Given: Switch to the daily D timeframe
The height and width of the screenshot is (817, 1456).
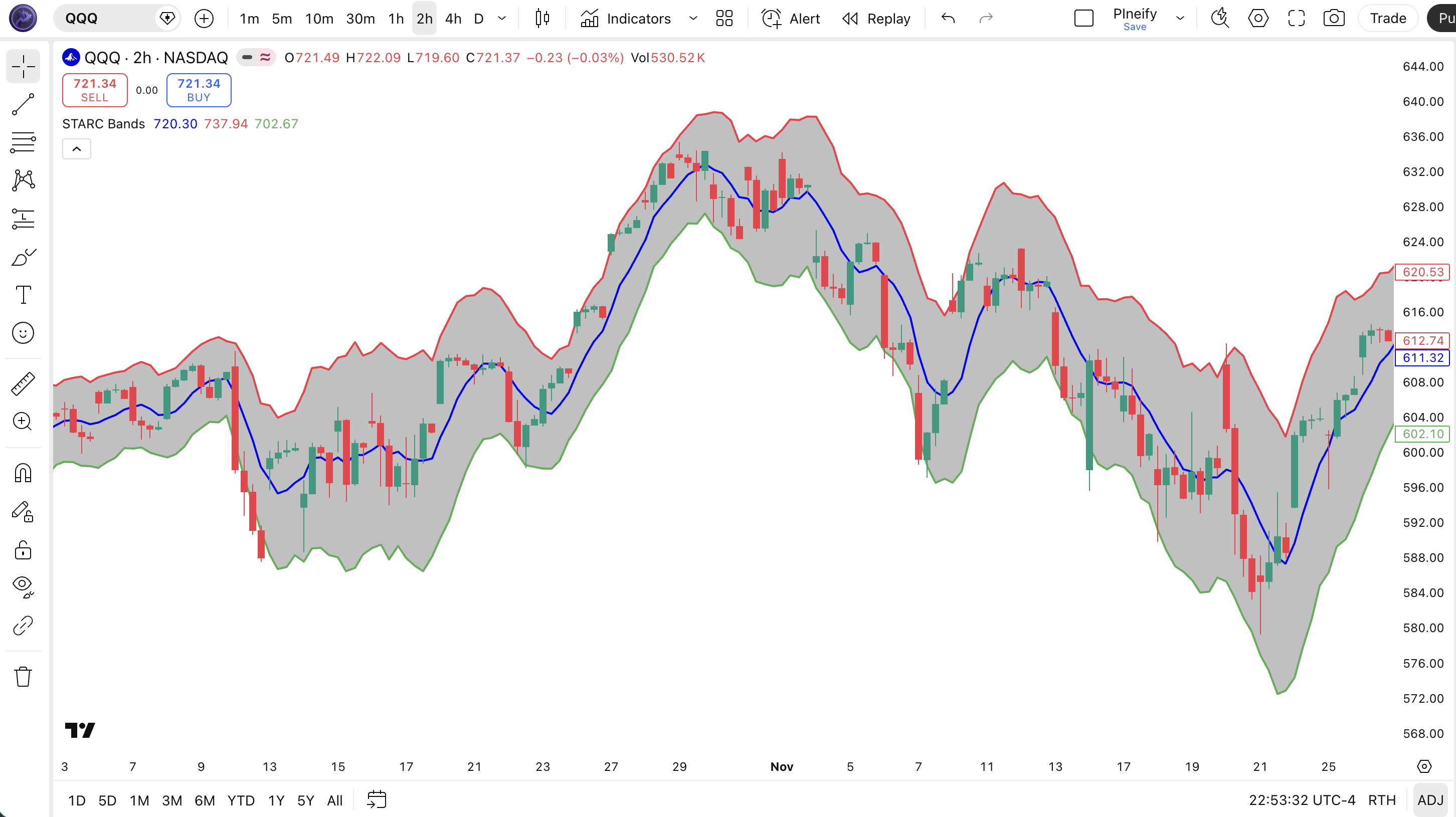Looking at the screenshot, I should click(x=479, y=19).
